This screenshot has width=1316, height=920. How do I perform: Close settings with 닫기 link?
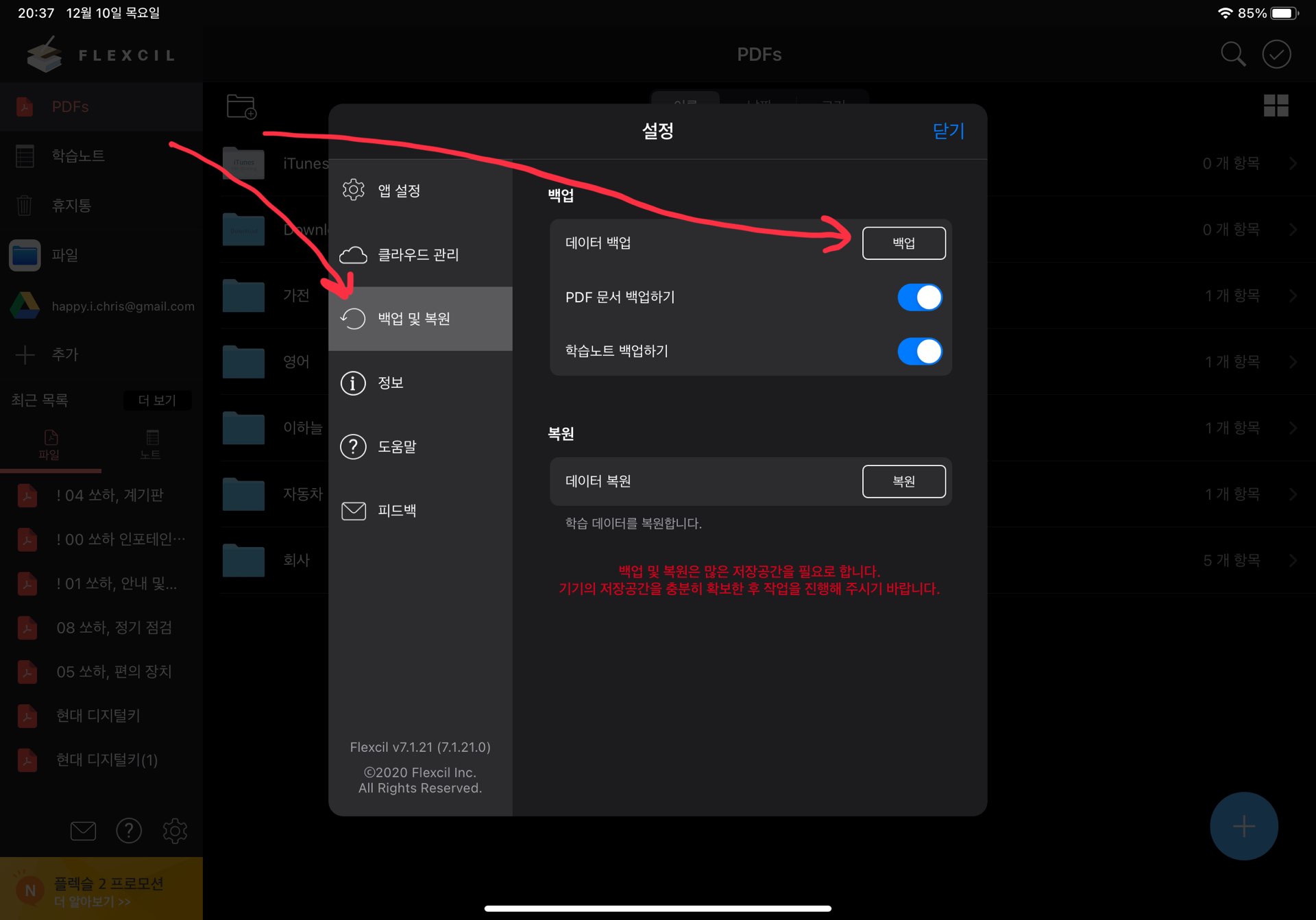click(x=948, y=131)
